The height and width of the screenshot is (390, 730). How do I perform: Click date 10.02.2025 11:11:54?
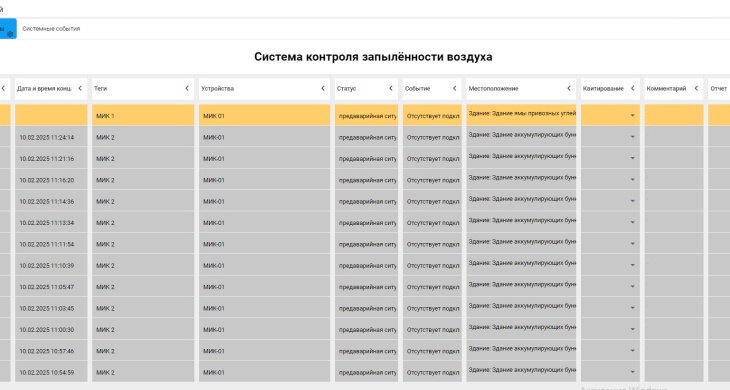pyautogui.click(x=47, y=244)
